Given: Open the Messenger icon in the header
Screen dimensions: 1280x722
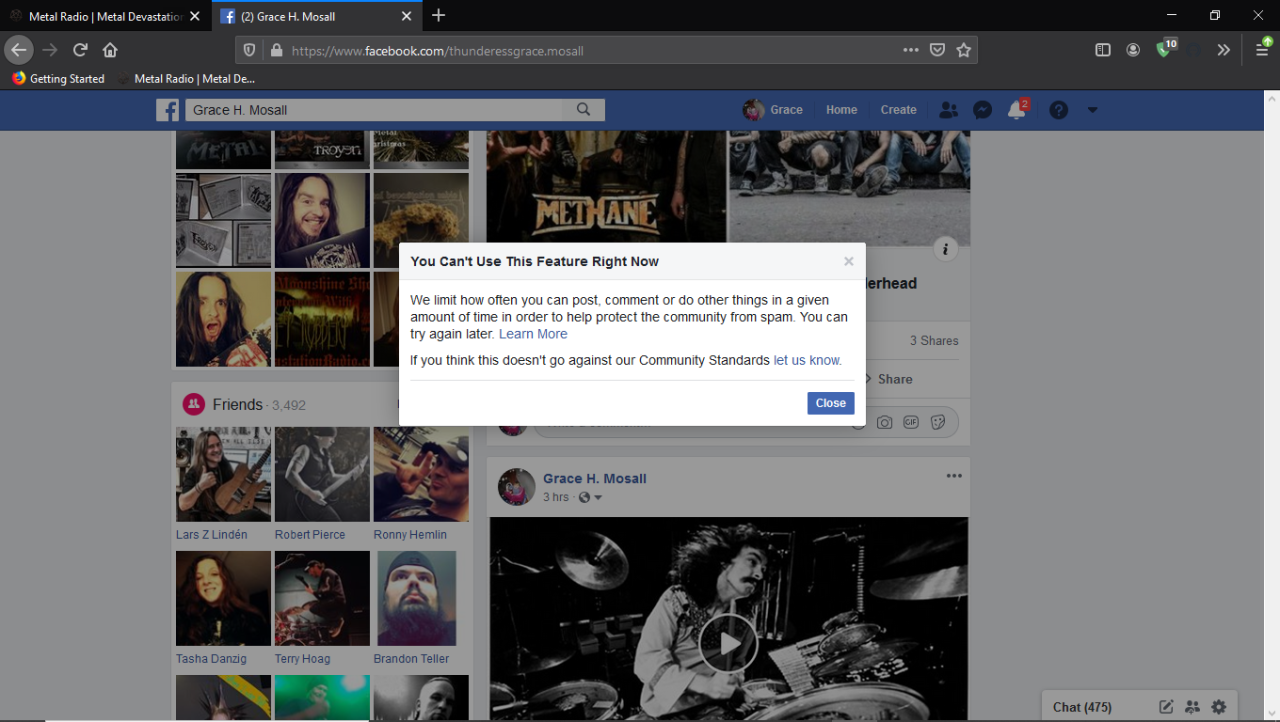Looking at the screenshot, I should point(982,110).
